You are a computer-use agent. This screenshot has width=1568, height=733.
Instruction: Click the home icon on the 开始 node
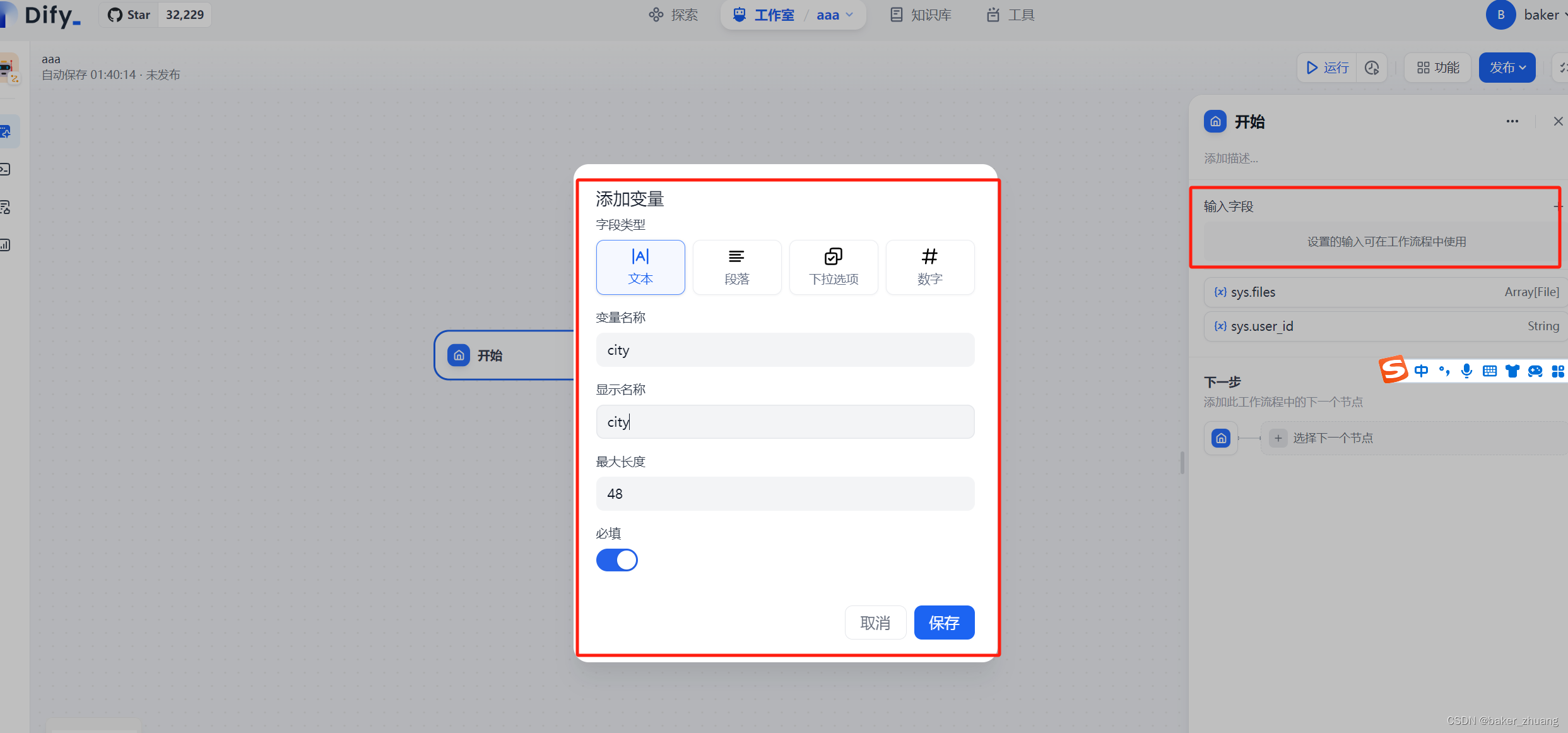pyautogui.click(x=458, y=355)
